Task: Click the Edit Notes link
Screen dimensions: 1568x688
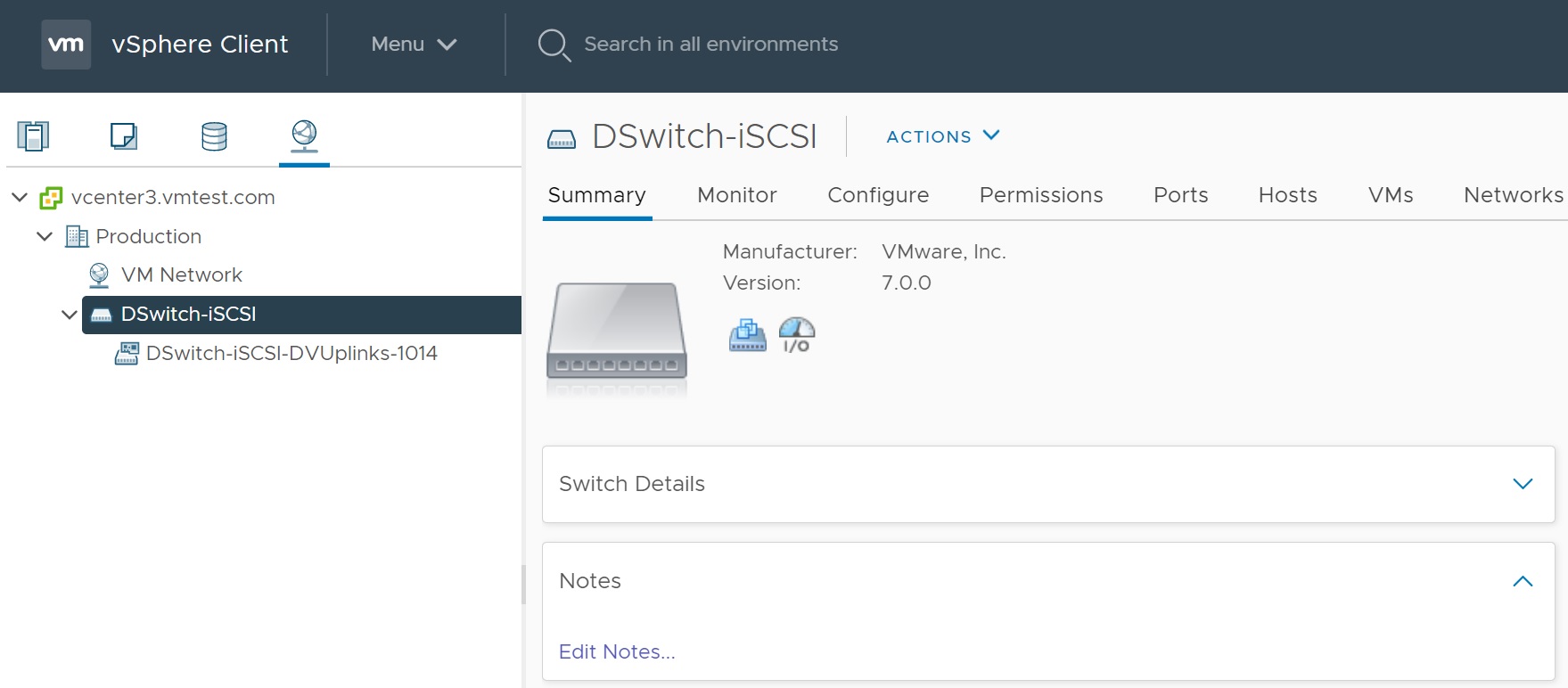Action: click(x=617, y=651)
